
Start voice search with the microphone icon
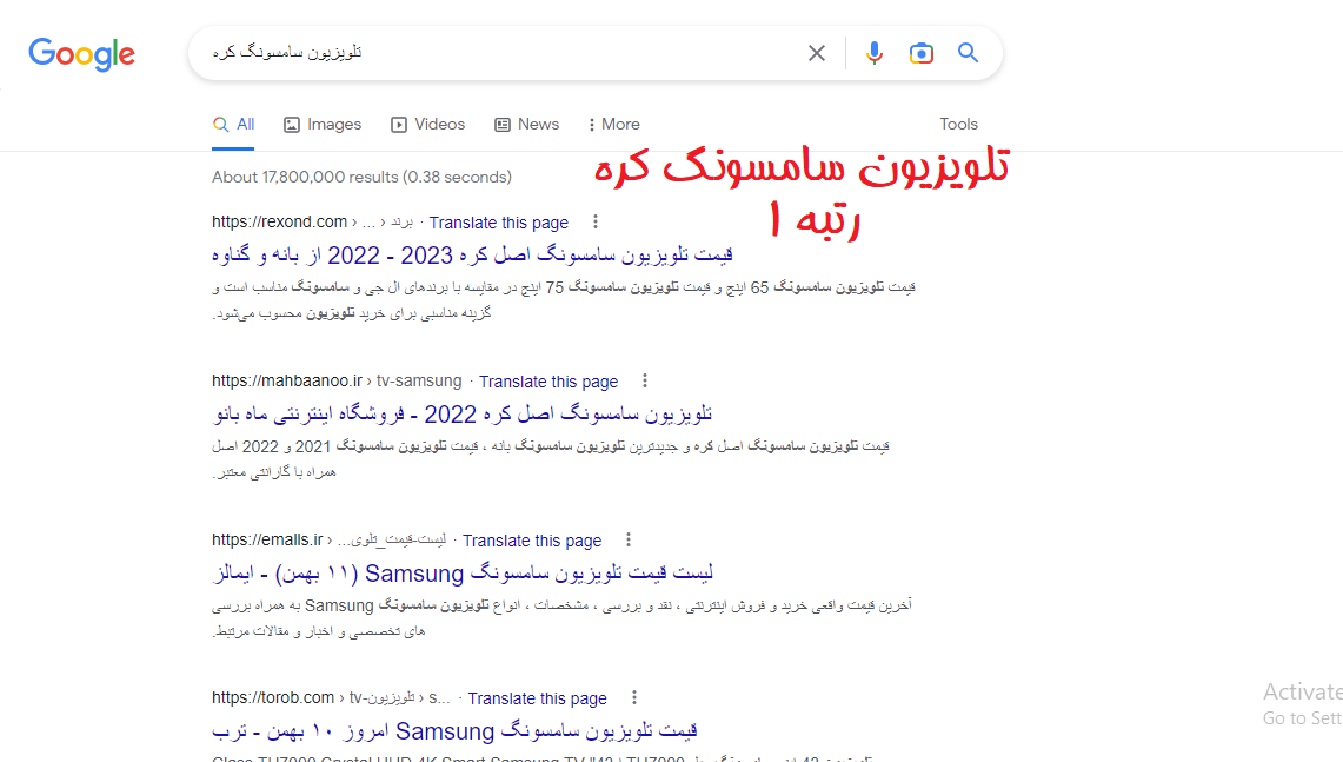pyautogui.click(x=874, y=53)
